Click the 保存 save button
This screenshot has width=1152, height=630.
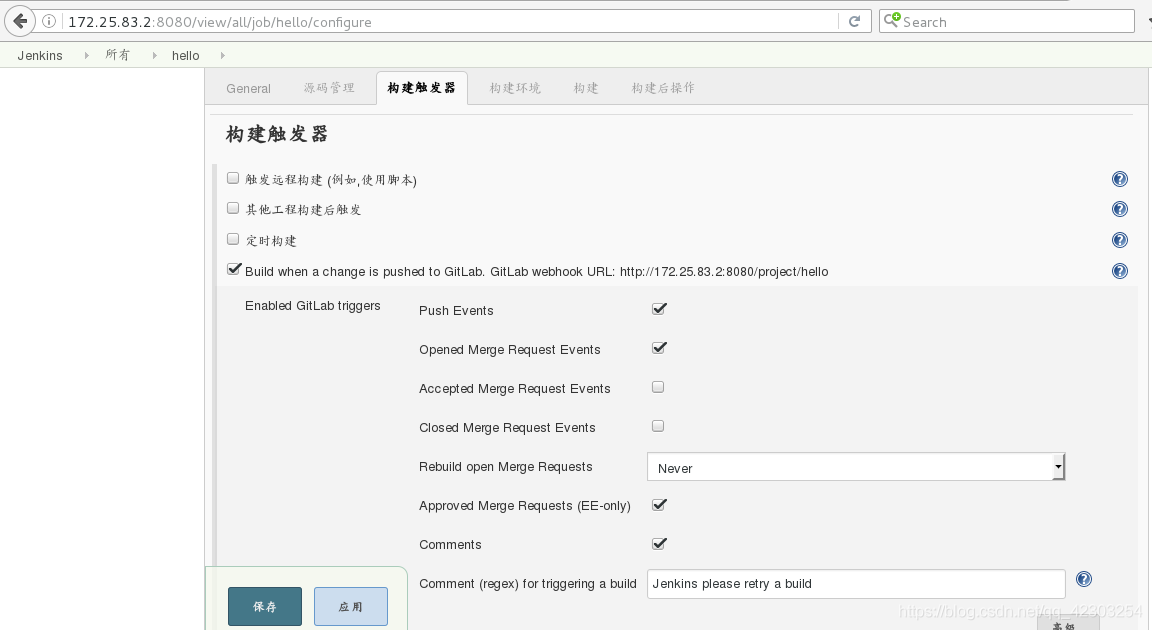pos(264,607)
